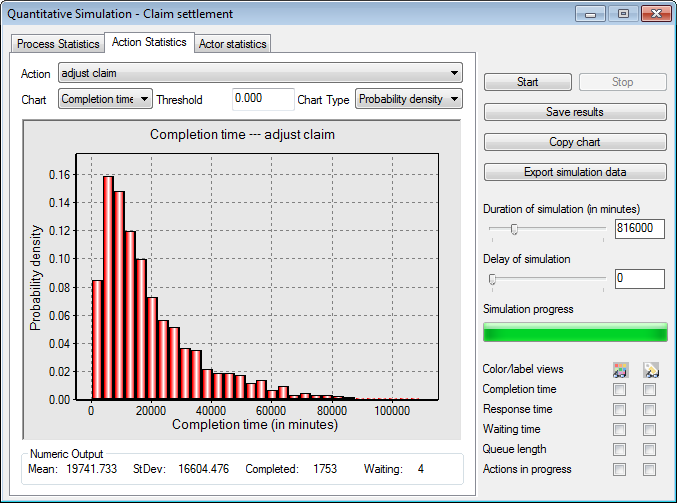677x503 pixels.
Task: Click the color views icon
Action: click(x=620, y=370)
